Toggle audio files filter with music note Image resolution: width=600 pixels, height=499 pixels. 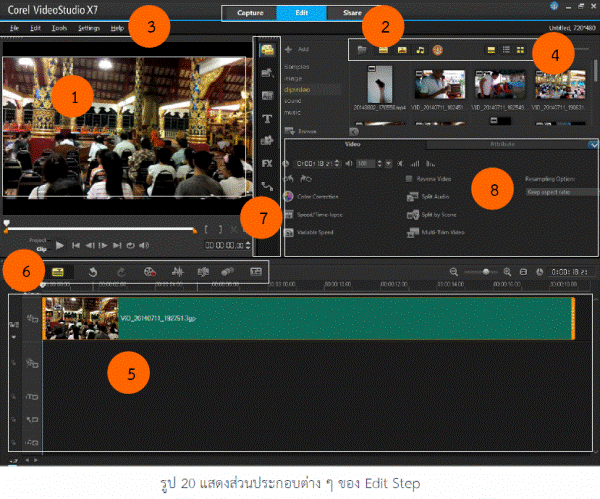click(420, 50)
